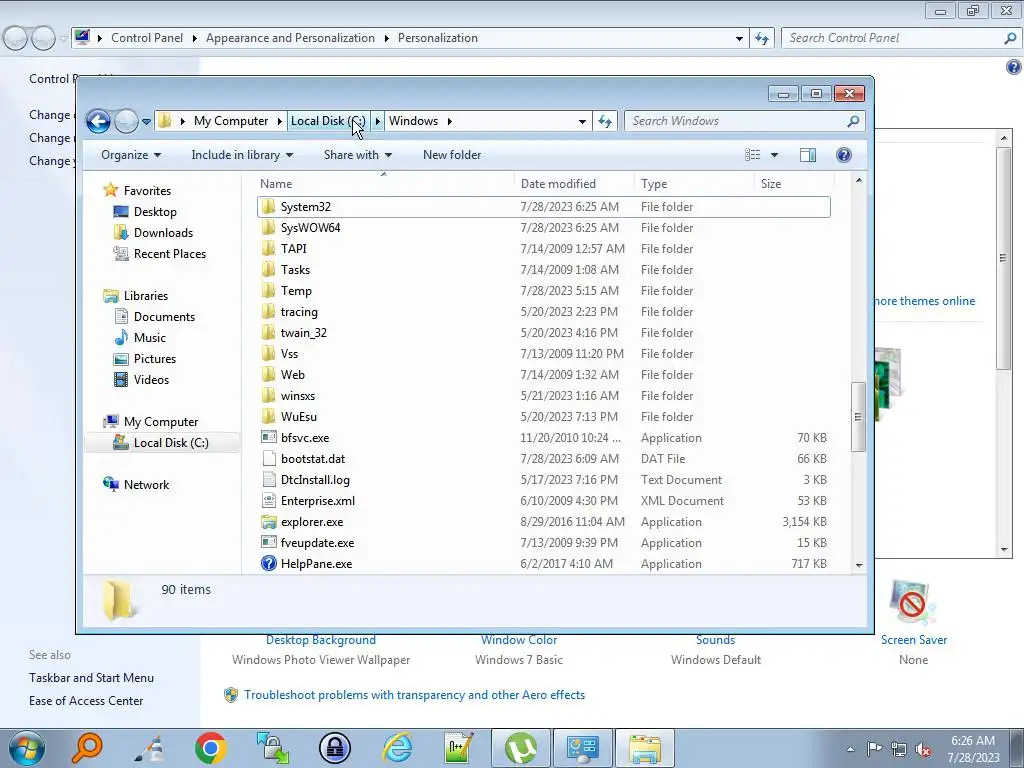This screenshot has width=1024, height=768.
Task: Open Sounds link in Personalization
Action: [x=715, y=640]
